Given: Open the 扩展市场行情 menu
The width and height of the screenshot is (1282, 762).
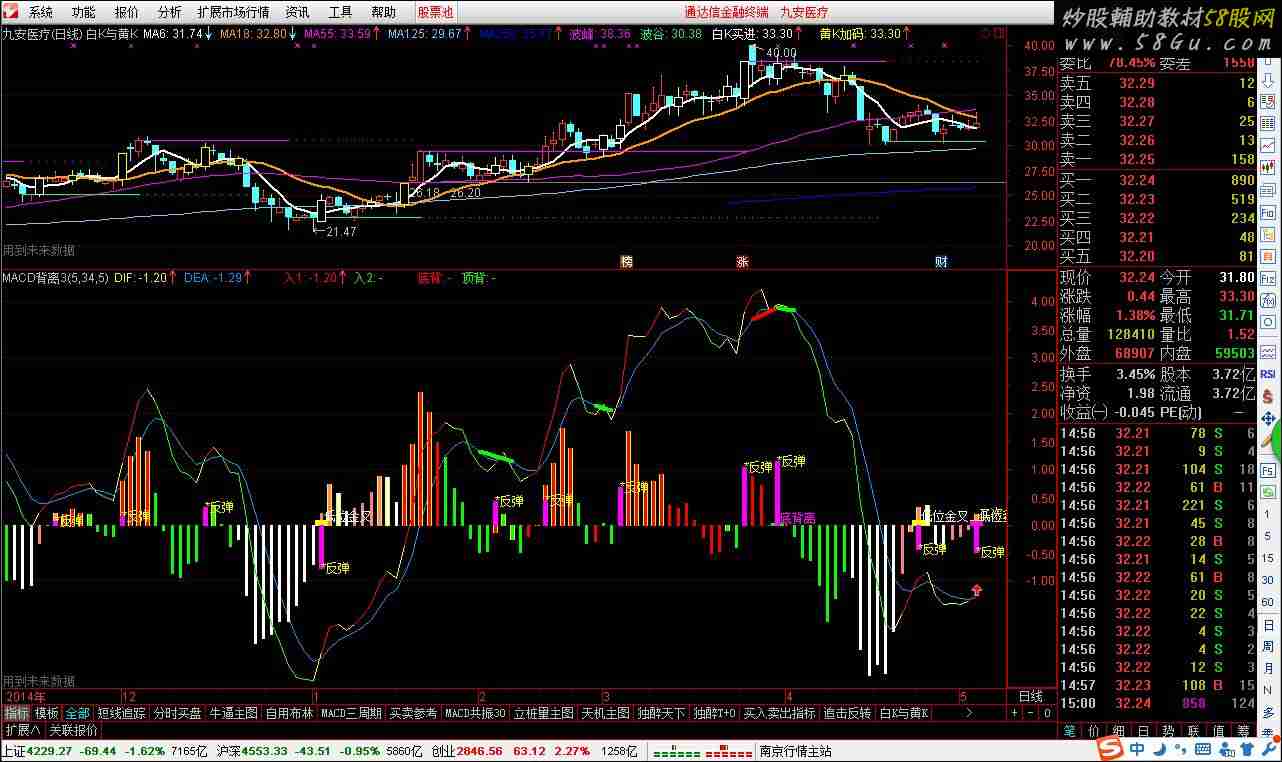Looking at the screenshot, I should click(233, 12).
